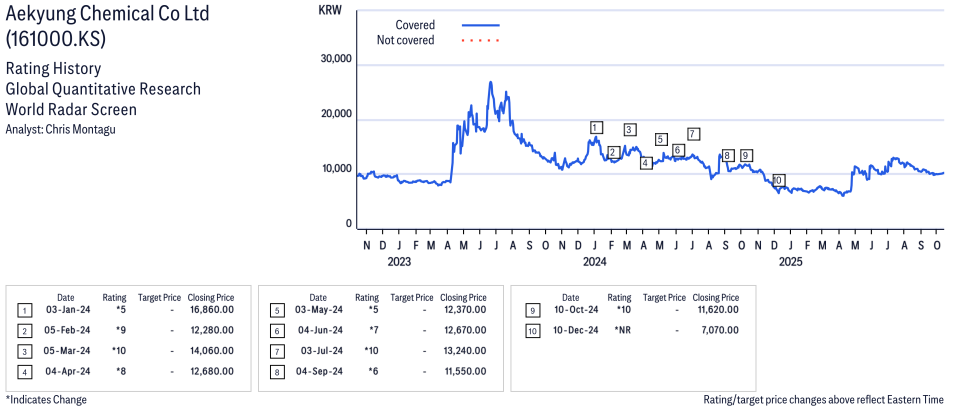Select chart marker 8 on the price chart

[727, 155]
